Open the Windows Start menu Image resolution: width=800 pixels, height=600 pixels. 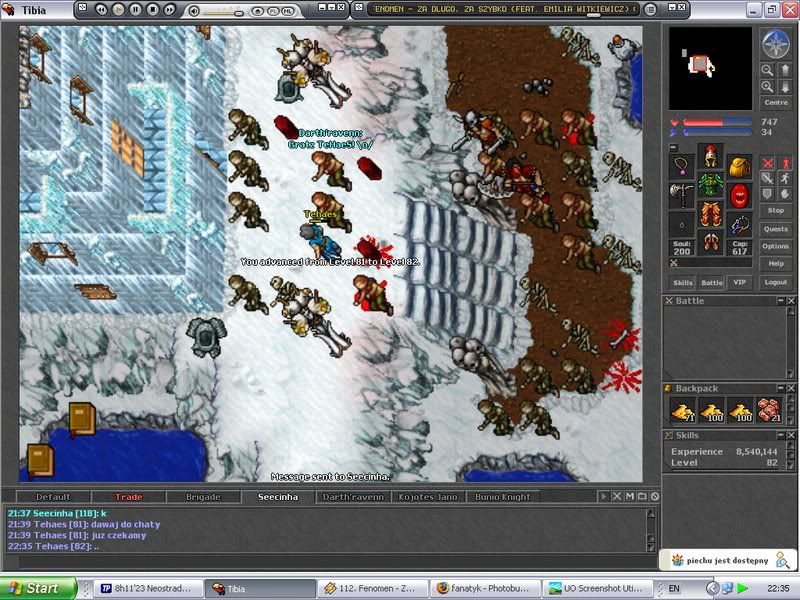tap(39, 588)
